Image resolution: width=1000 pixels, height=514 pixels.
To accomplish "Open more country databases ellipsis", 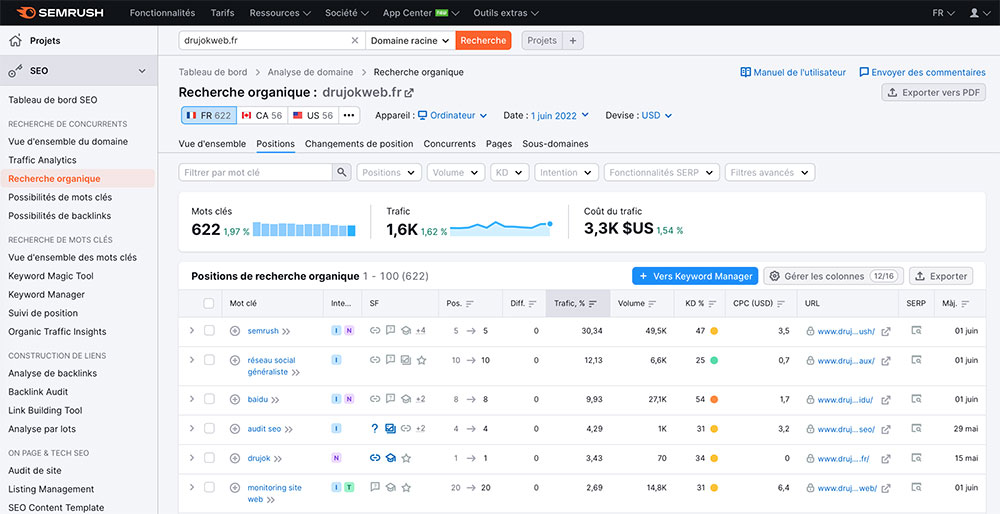I will (348, 115).
